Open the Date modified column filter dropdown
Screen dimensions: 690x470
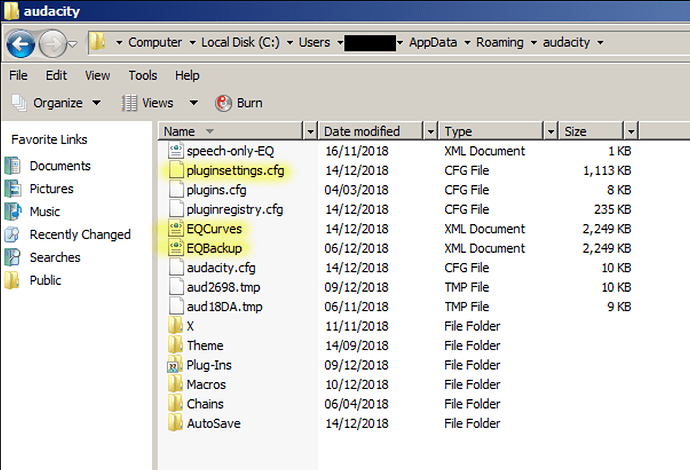point(430,131)
